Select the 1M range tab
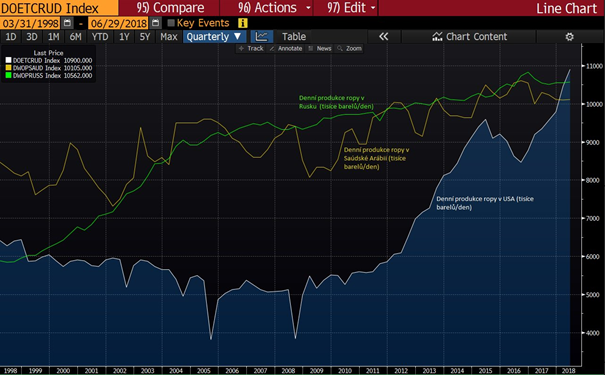The image size is (605, 375). [53, 37]
